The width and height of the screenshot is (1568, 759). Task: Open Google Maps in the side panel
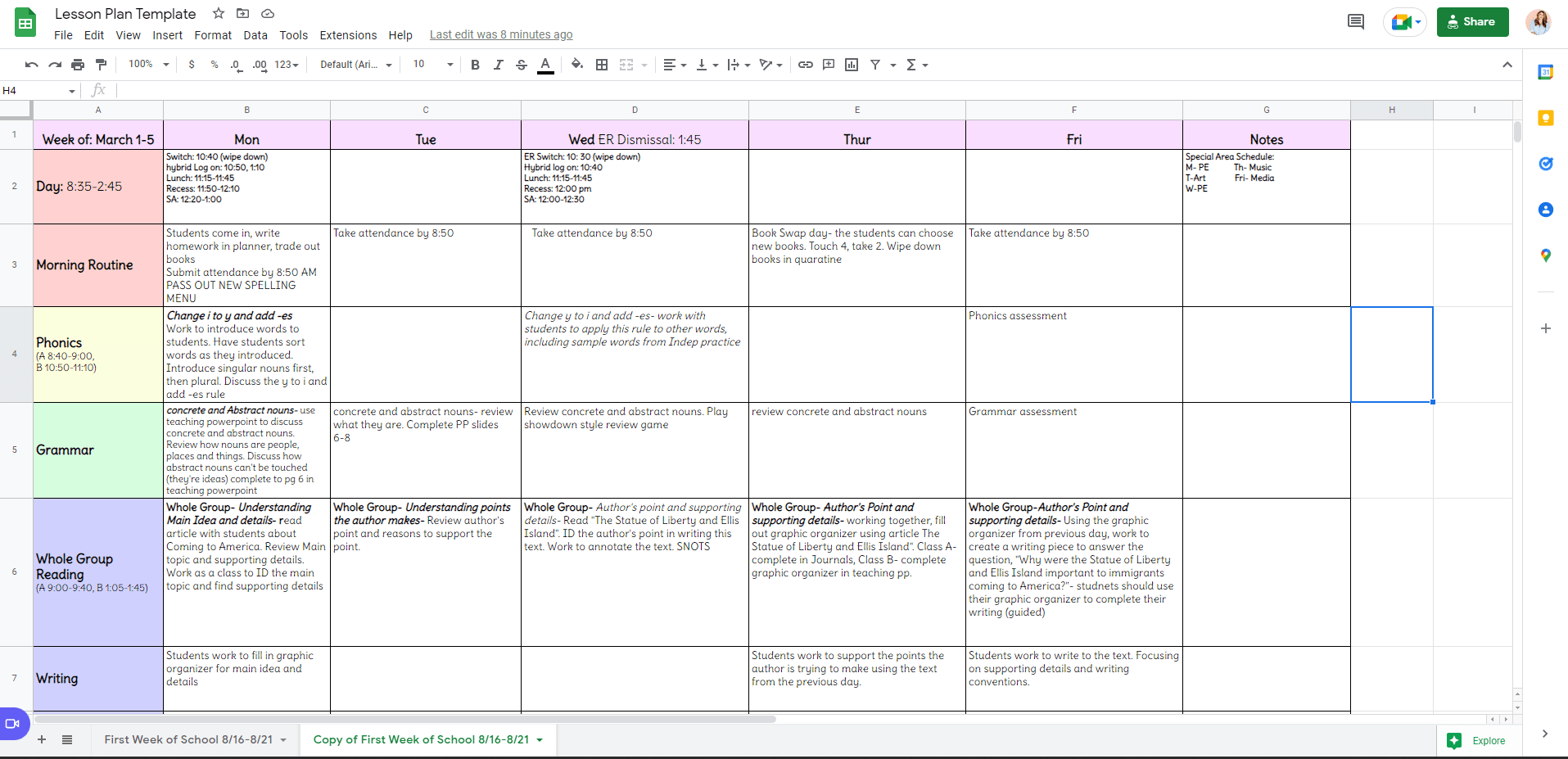pyautogui.click(x=1546, y=255)
